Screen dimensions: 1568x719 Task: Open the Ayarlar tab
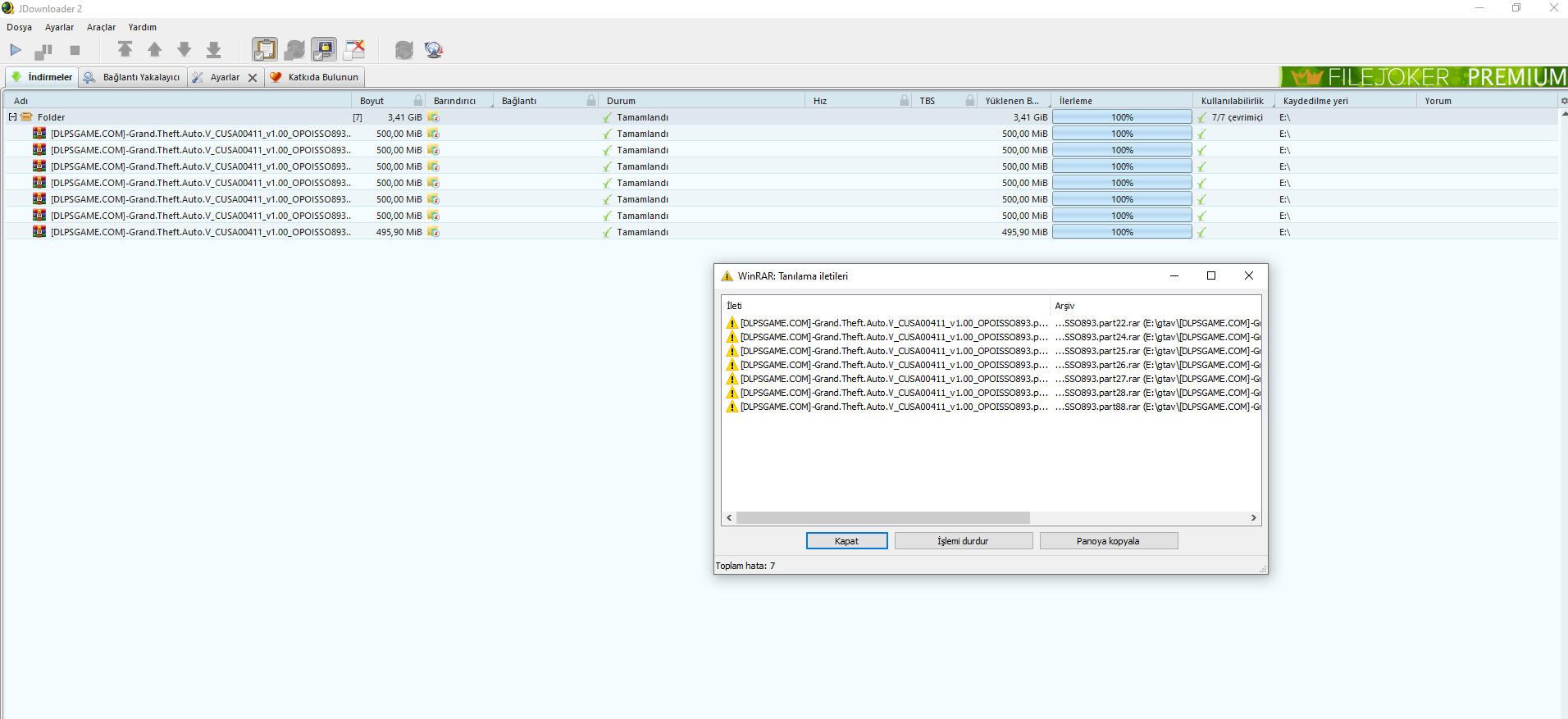[x=217, y=77]
